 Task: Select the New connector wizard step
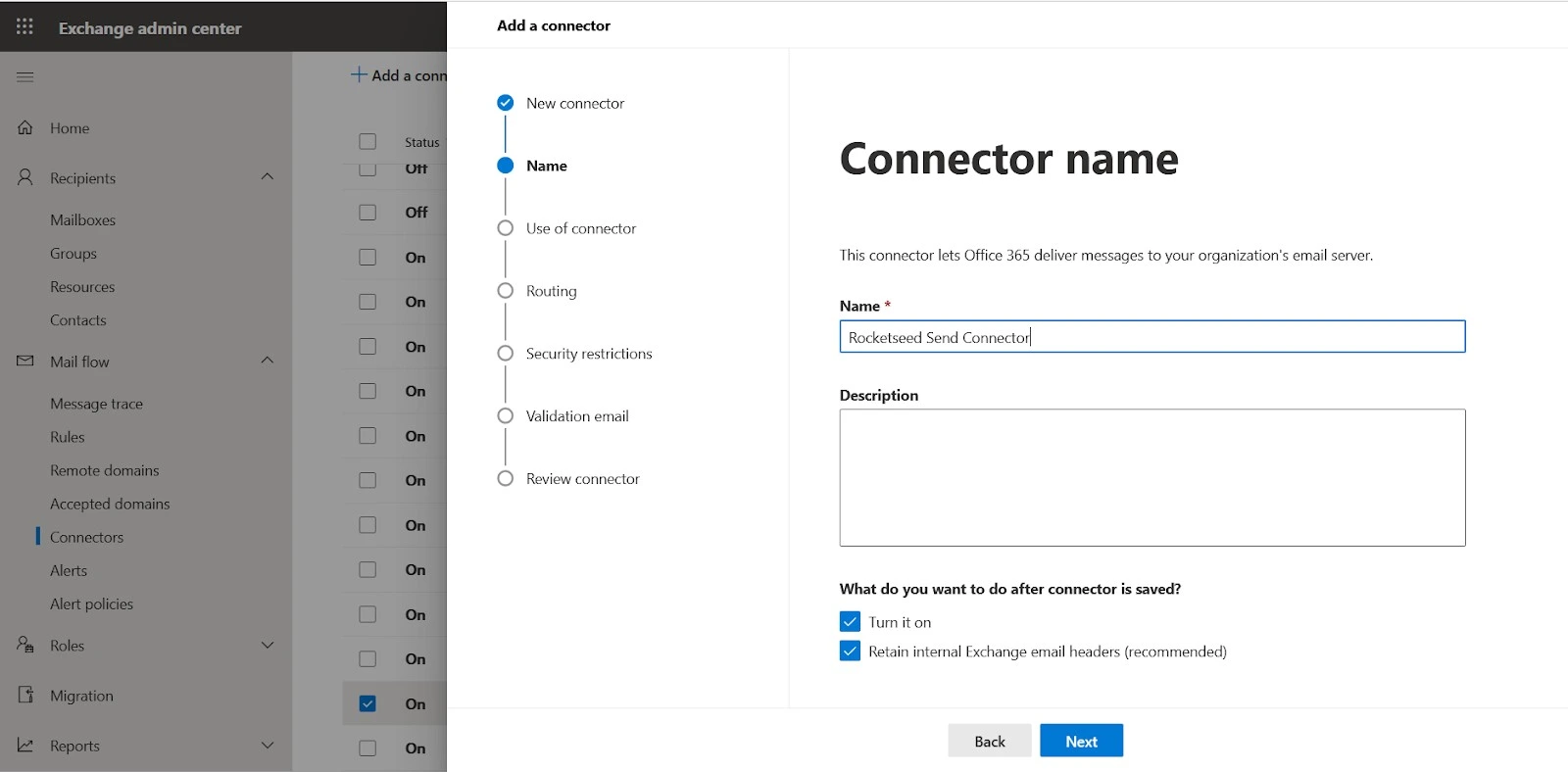pos(574,103)
